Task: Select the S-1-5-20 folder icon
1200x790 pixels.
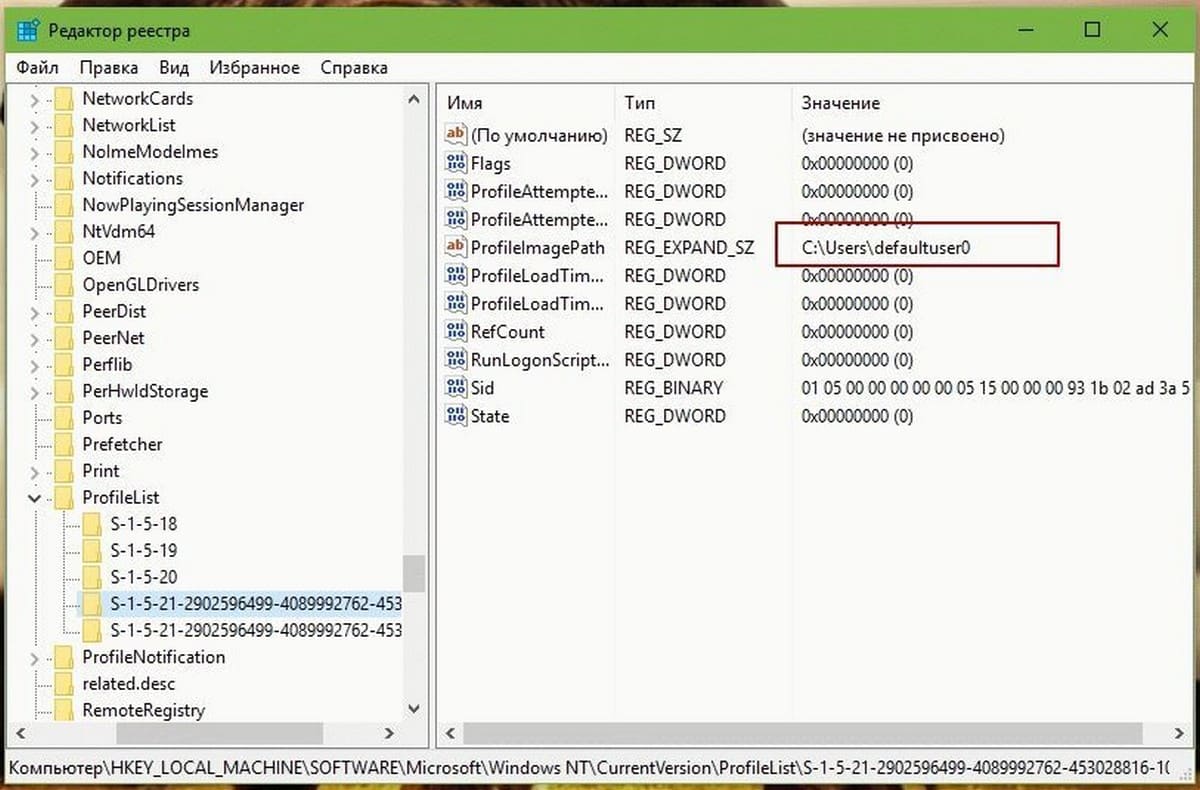Action: 92,577
